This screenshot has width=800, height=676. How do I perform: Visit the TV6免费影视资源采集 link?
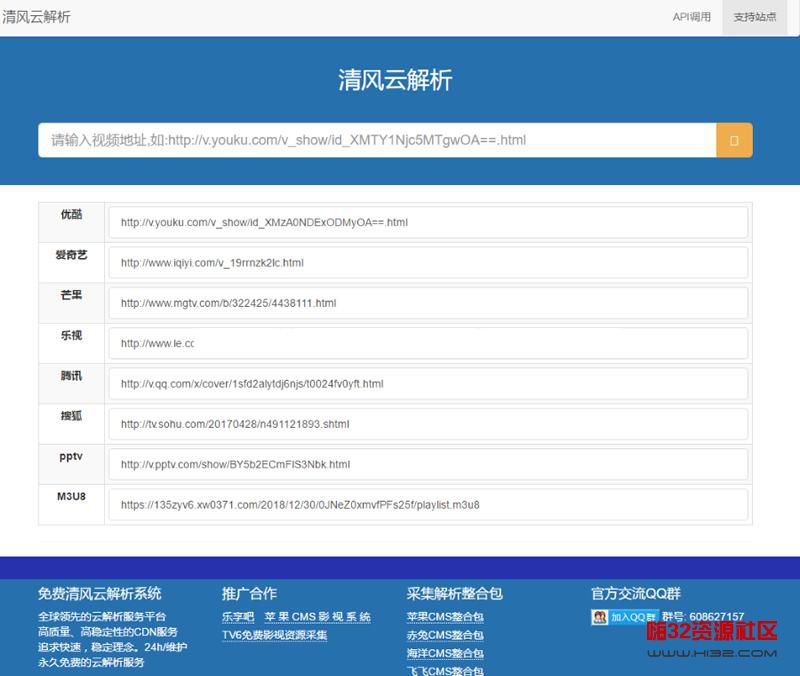tap(274, 635)
